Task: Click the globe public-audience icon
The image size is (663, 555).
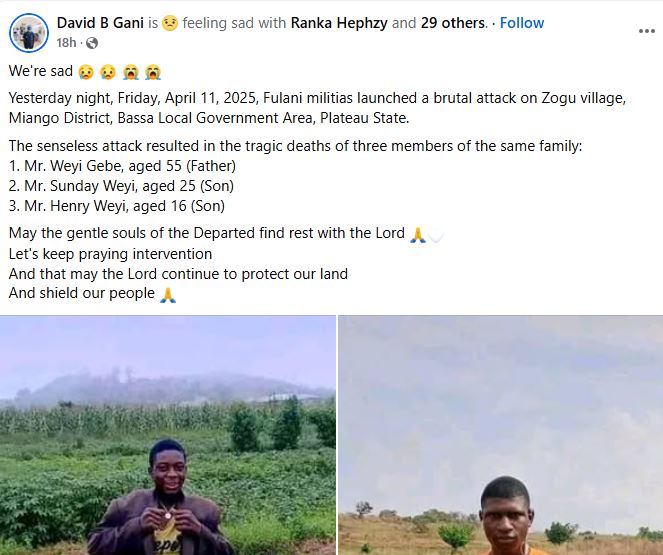Action: click(x=92, y=42)
